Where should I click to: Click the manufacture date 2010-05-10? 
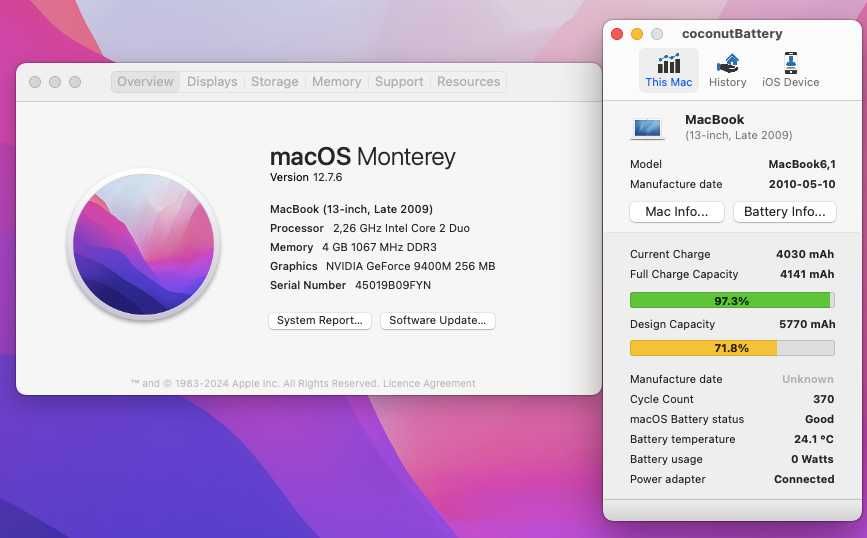[x=802, y=184]
